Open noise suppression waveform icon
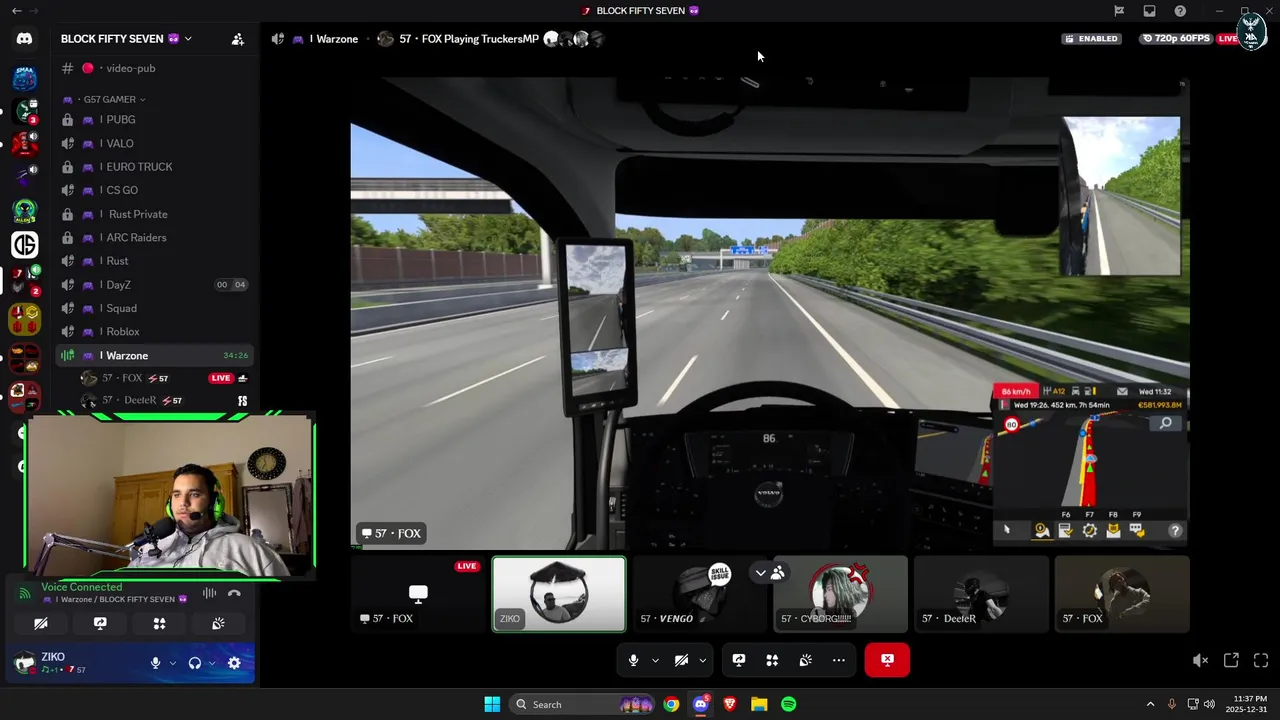The image size is (1280, 720). 209,593
